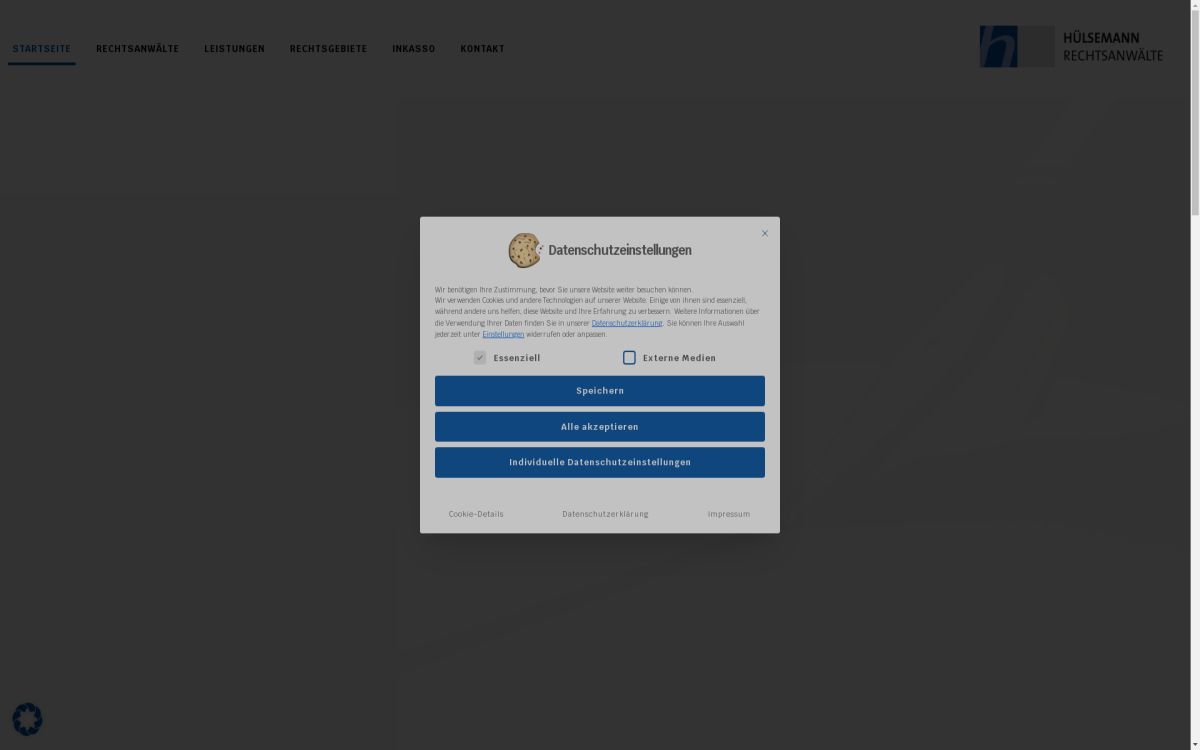This screenshot has height=750, width=1200.
Task: Go to the RECHTSGEBIETE section
Action: click(328, 48)
